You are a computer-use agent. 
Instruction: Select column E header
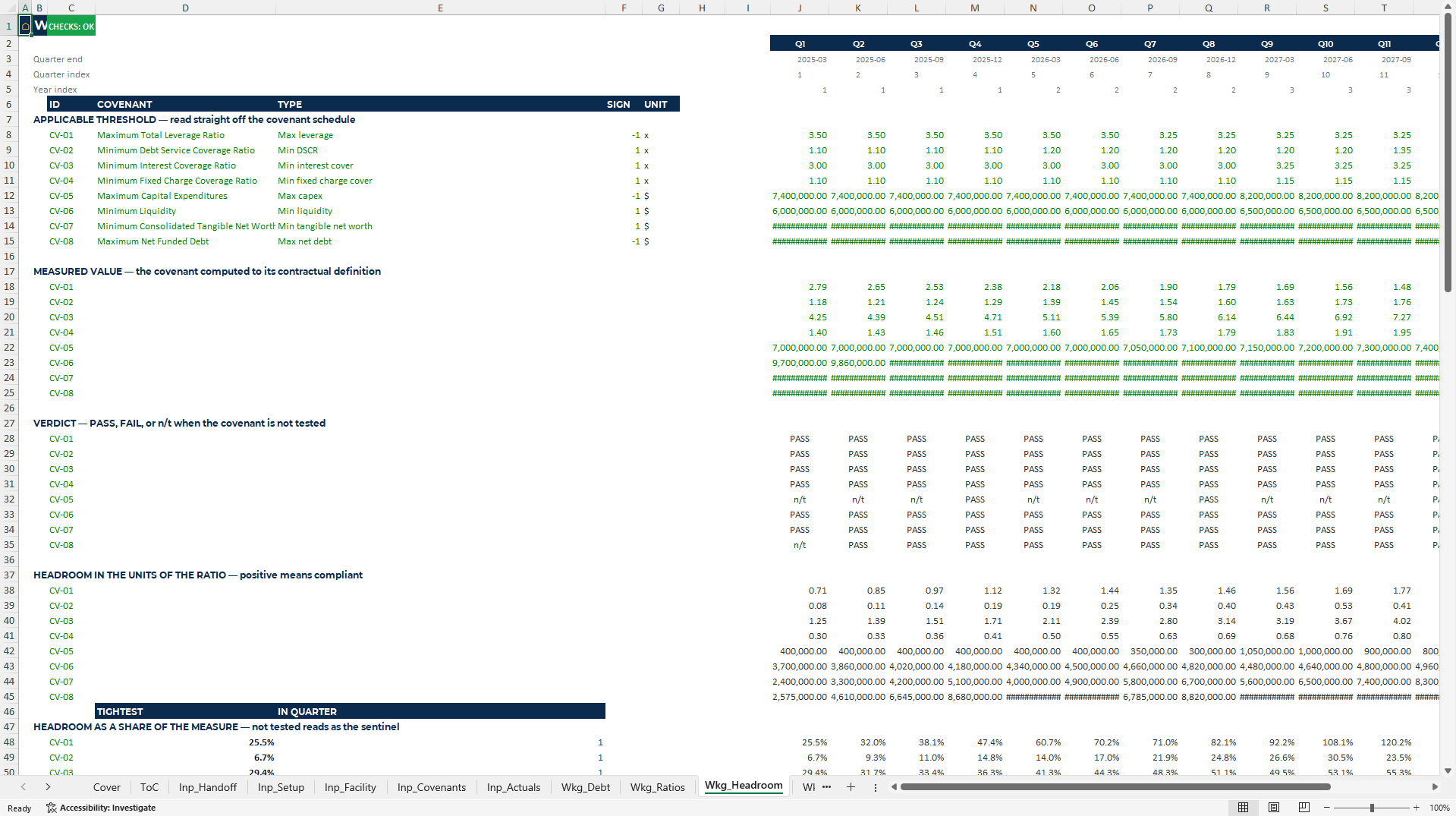click(x=440, y=8)
